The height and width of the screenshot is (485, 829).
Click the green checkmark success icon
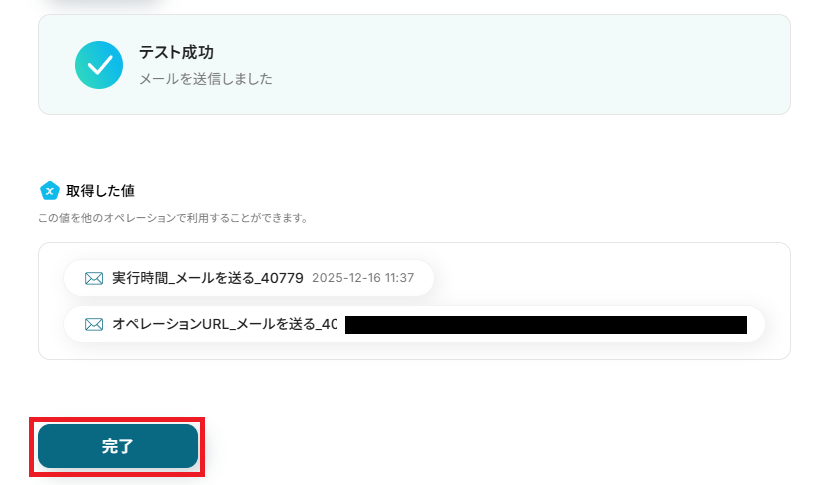(x=99, y=65)
